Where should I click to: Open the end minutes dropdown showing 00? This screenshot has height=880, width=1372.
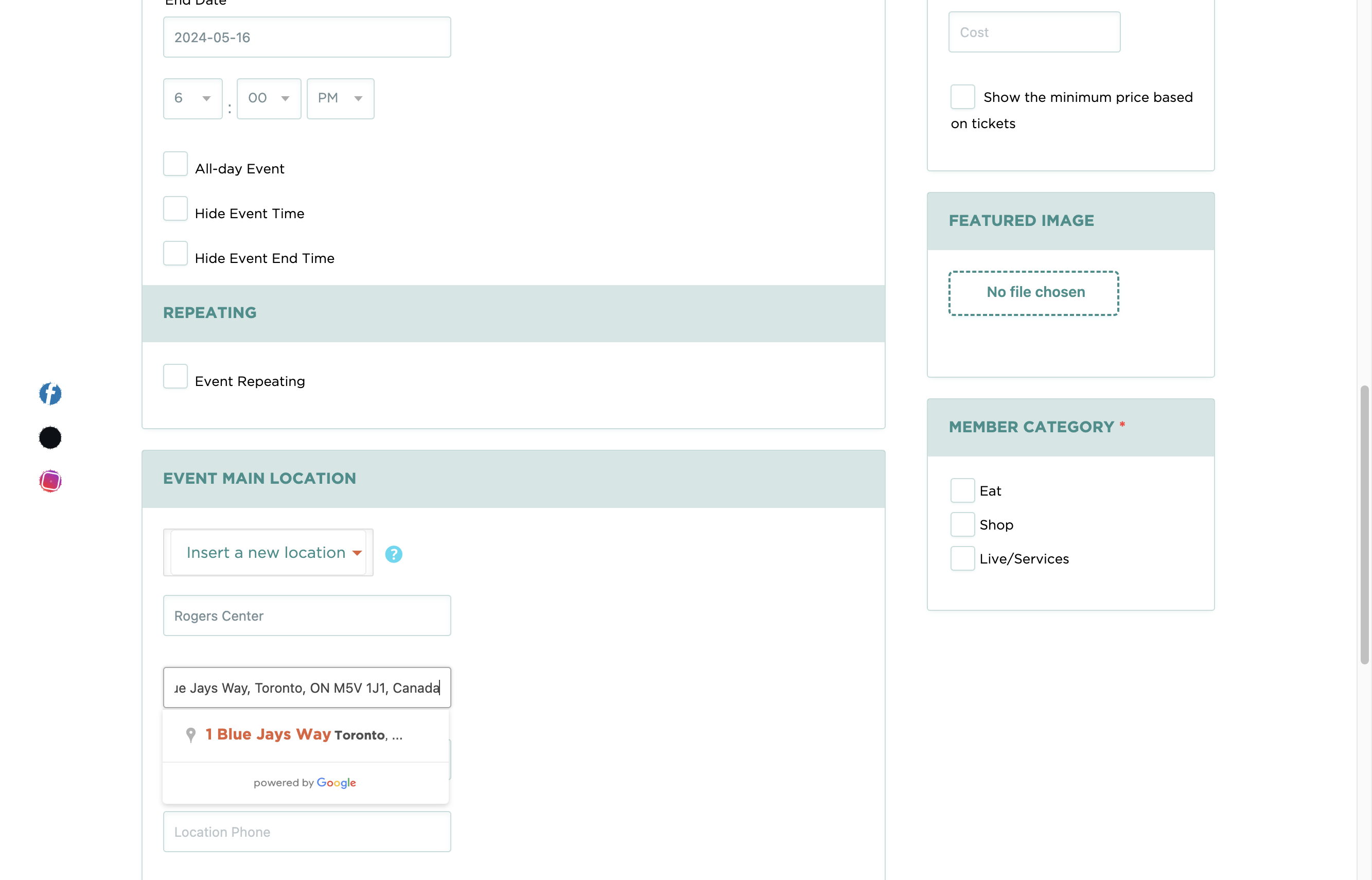(269, 99)
